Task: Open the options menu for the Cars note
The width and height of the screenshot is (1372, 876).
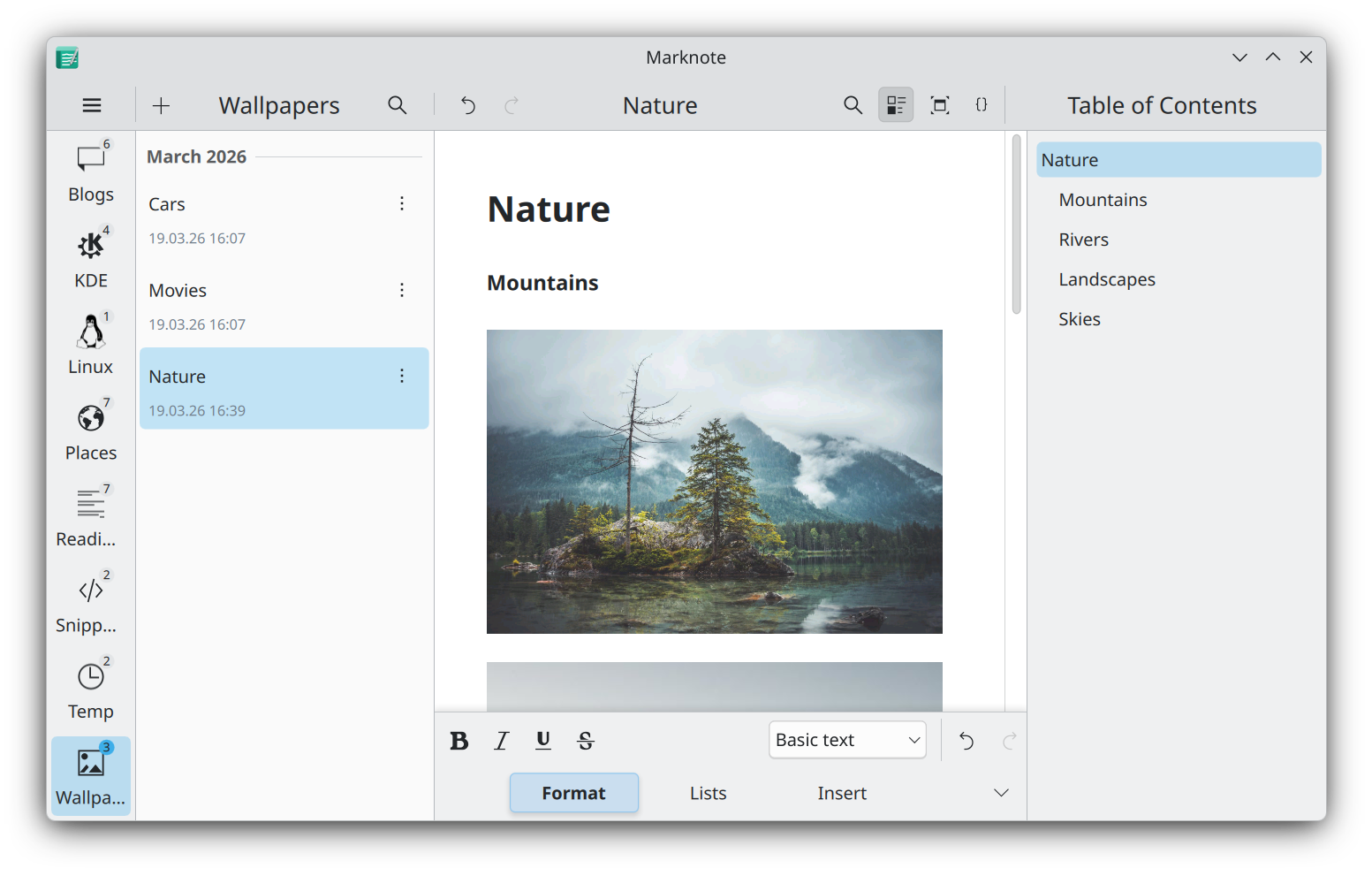Action: (402, 203)
